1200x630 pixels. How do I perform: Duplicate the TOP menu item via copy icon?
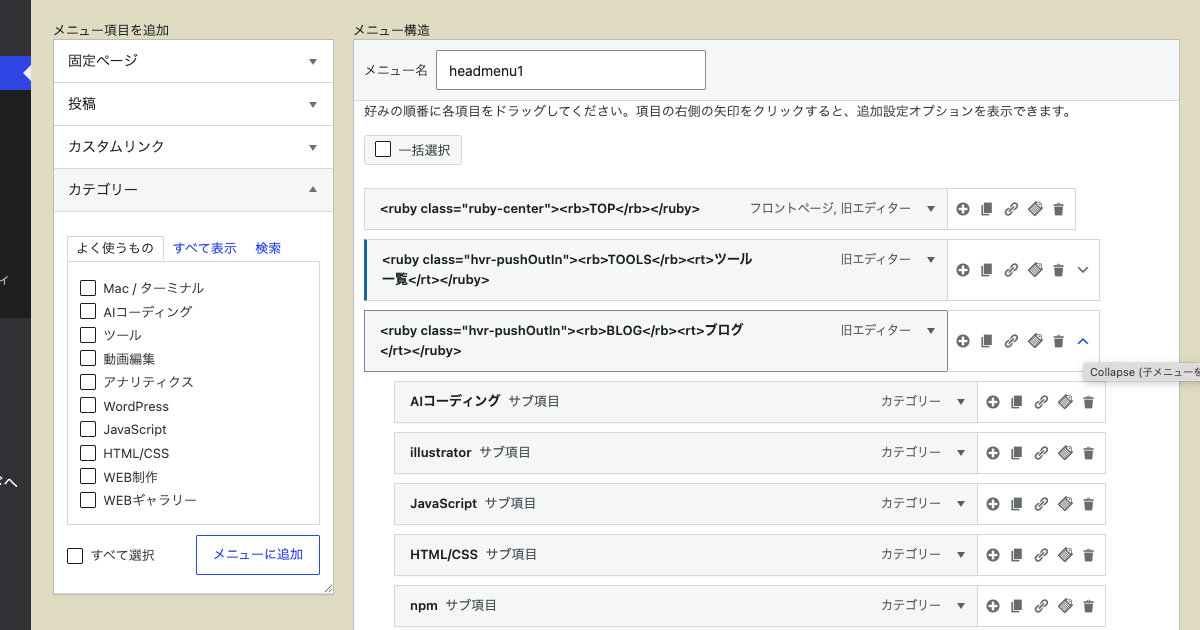tap(987, 209)
